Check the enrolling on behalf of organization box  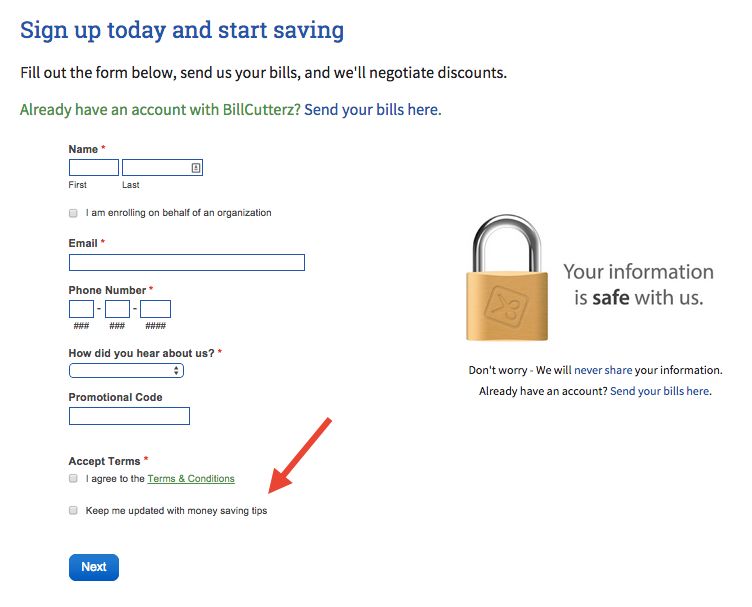tap(73, 213)
